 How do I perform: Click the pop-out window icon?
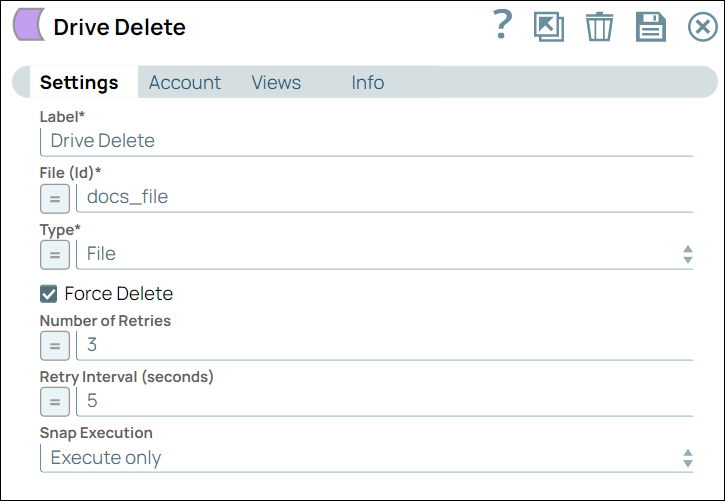coord(549,27)
